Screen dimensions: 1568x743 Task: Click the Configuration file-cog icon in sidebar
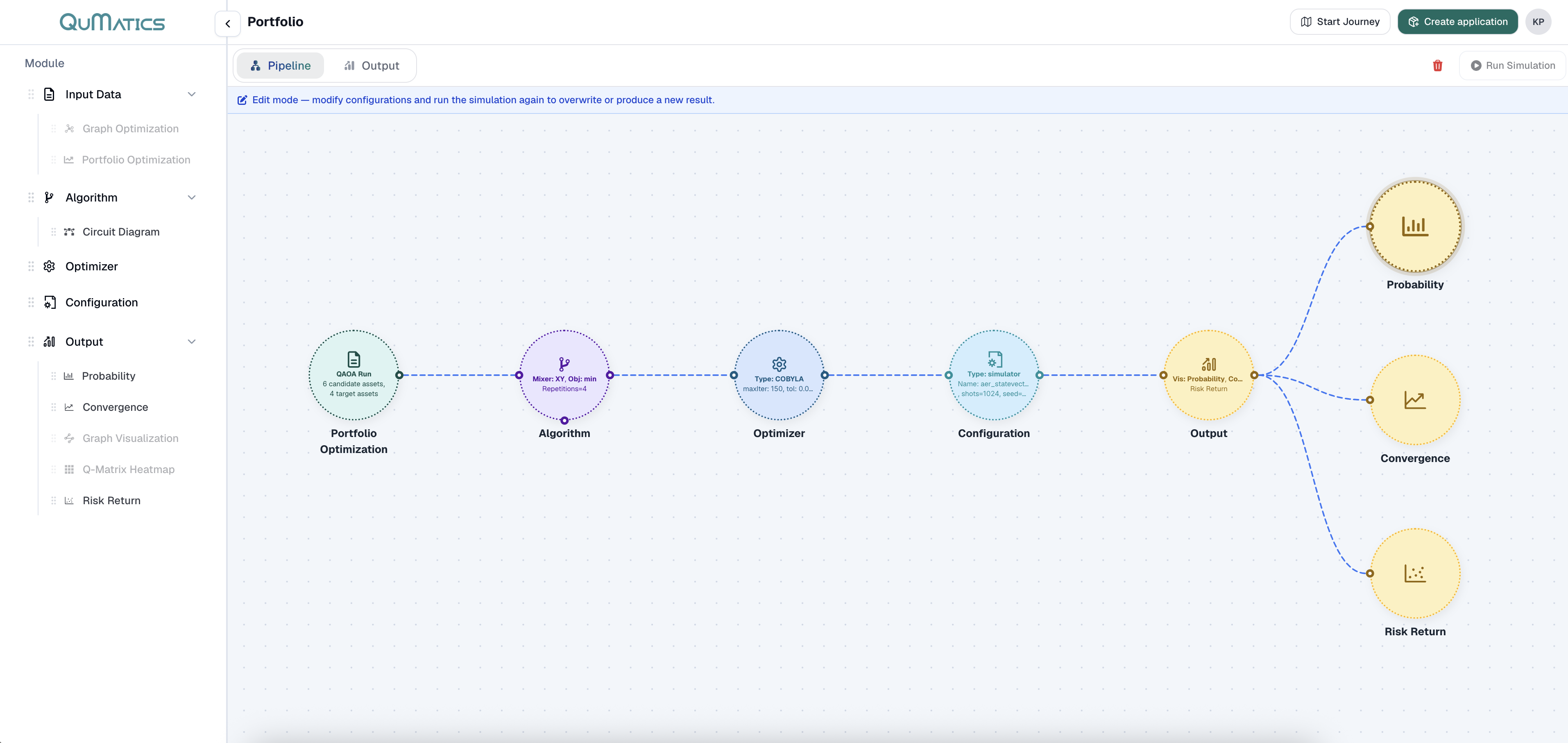[49, 302]
